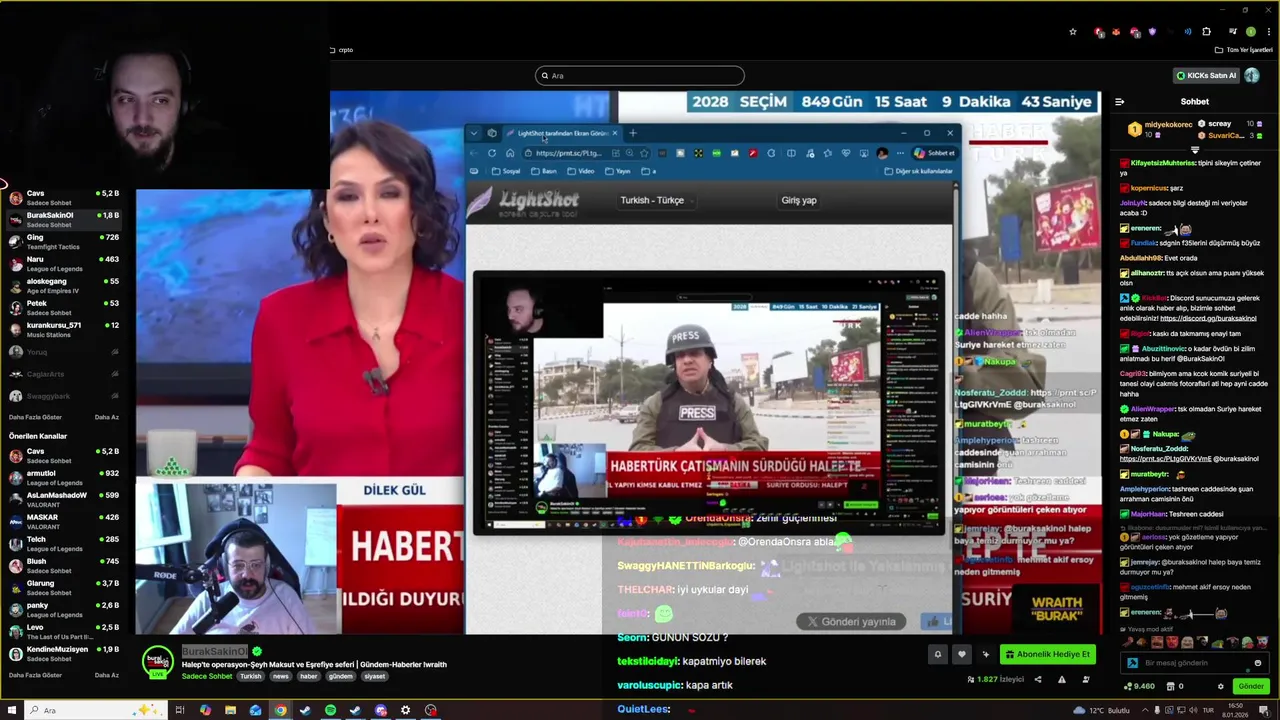Open the Chrome extensions puzzle icon

pyautogui.click(x=1206, y=32)
